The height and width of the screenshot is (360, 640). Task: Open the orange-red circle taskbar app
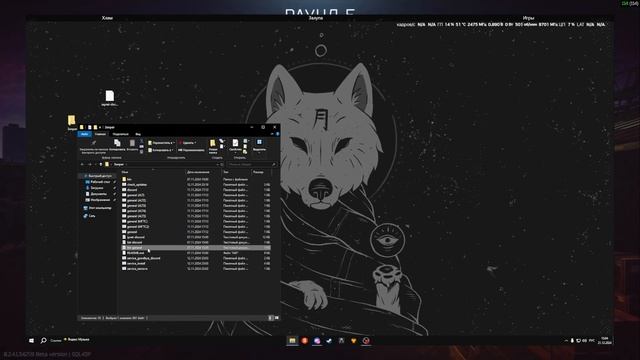click(x=304, y=340)
